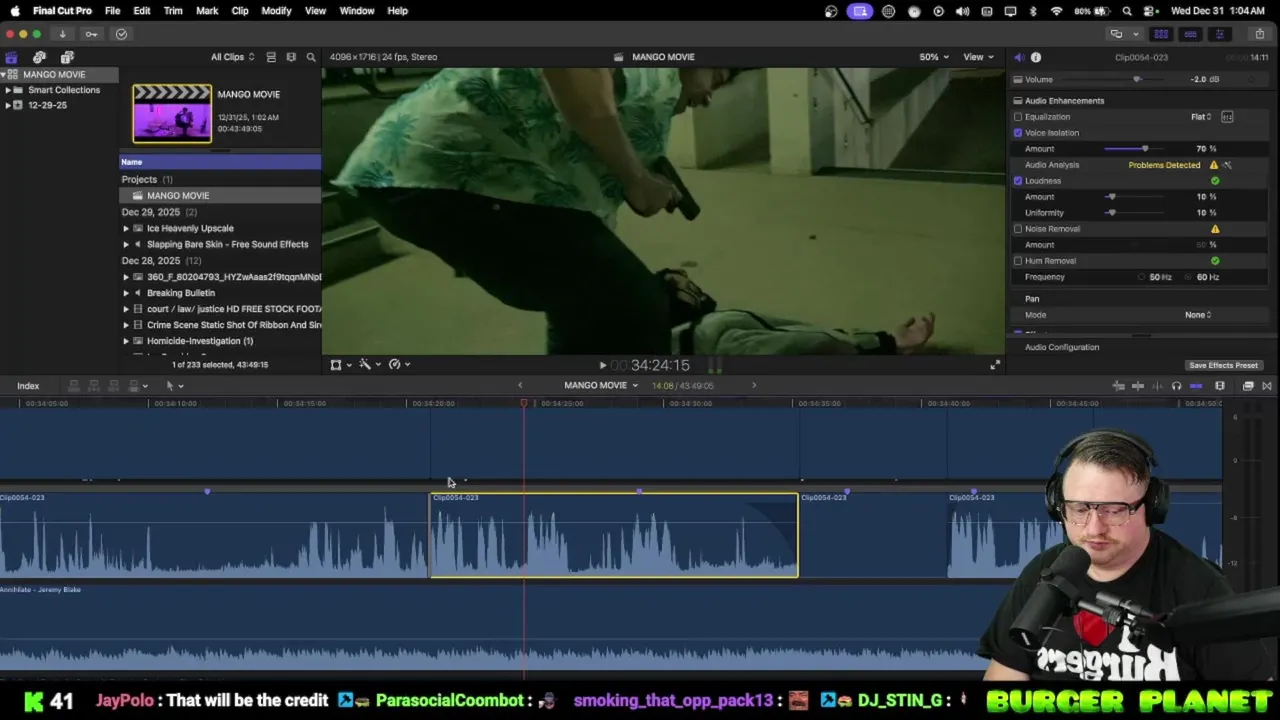The width and height of the screenshot is (1280, 720).
Task: Open the Effects browser icon
Action: click(x=1248, y=386)
